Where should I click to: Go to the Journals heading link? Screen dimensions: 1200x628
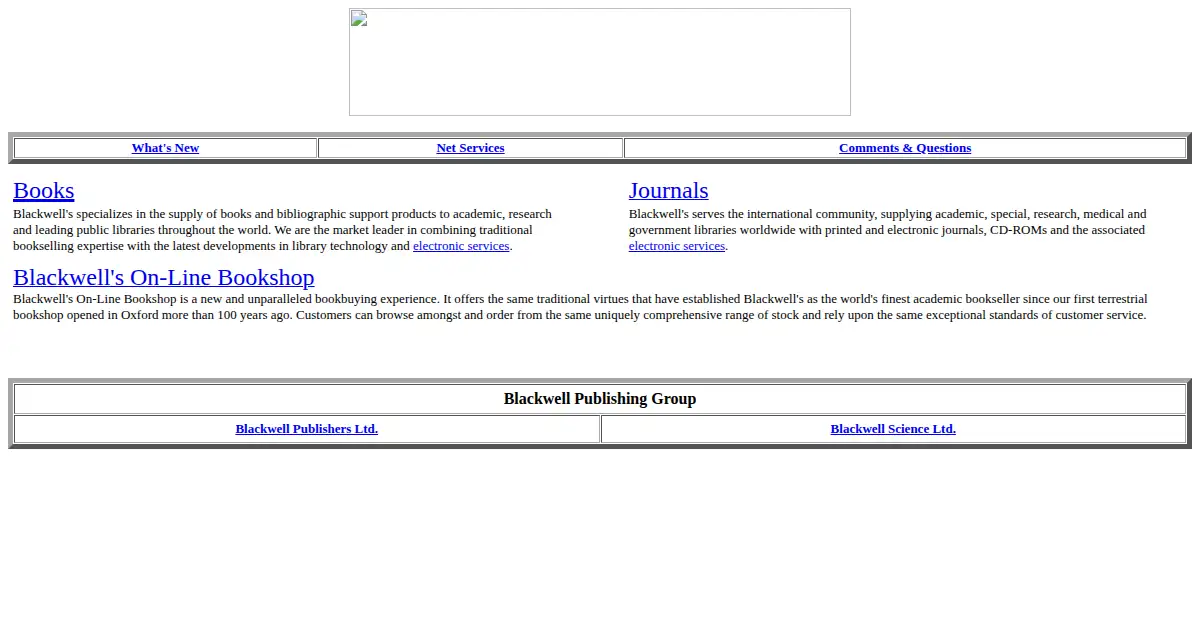[x=668, y=190]
